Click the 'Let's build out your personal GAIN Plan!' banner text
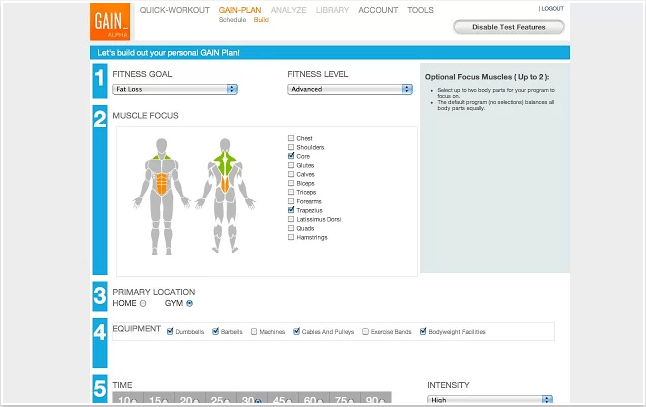This screenshot has width=646, height=407. (x=168, y=53)
